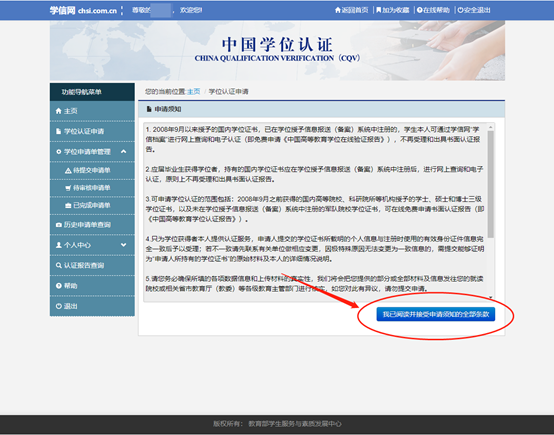
Task: Click 我已阅读并接受申请须知的全部条款 button
Action: click(436, 314)
